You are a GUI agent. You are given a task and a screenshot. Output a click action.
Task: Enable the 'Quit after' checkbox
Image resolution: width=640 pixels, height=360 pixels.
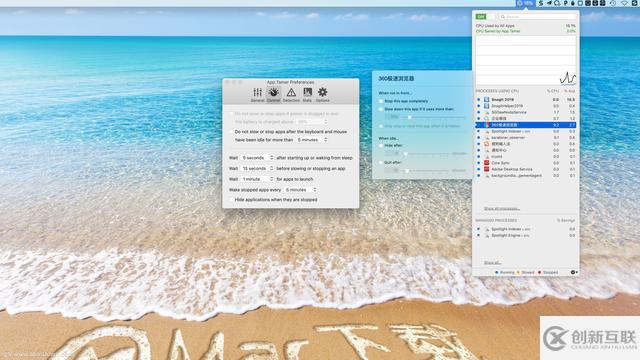(381, 162)
